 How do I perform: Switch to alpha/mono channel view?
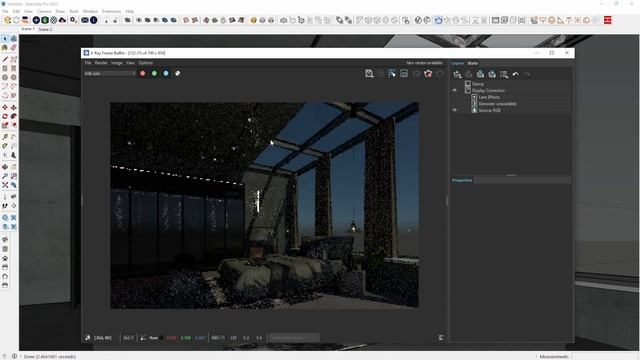[x=178, y=73]
